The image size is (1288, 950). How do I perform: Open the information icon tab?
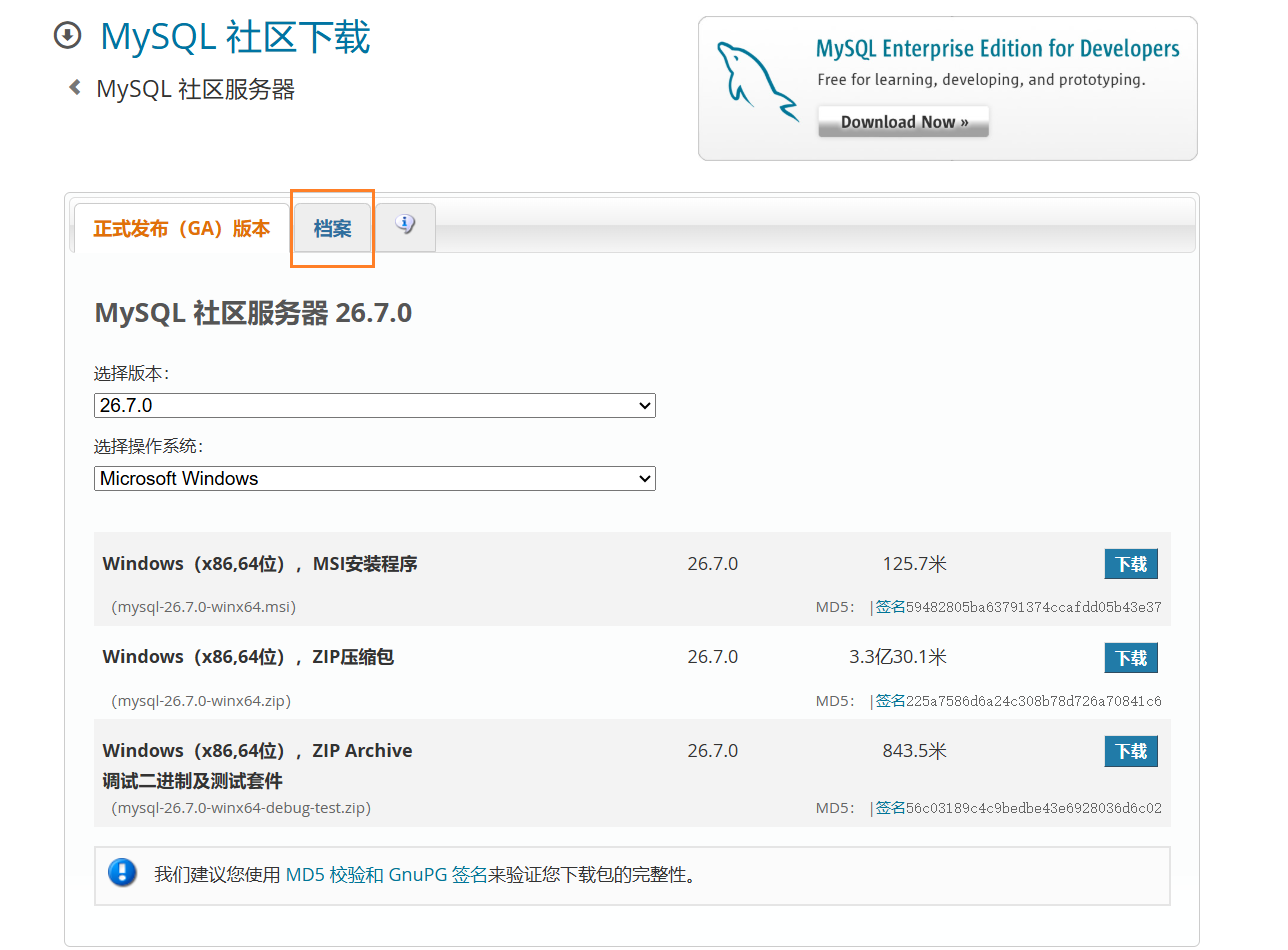pos(405,226)
